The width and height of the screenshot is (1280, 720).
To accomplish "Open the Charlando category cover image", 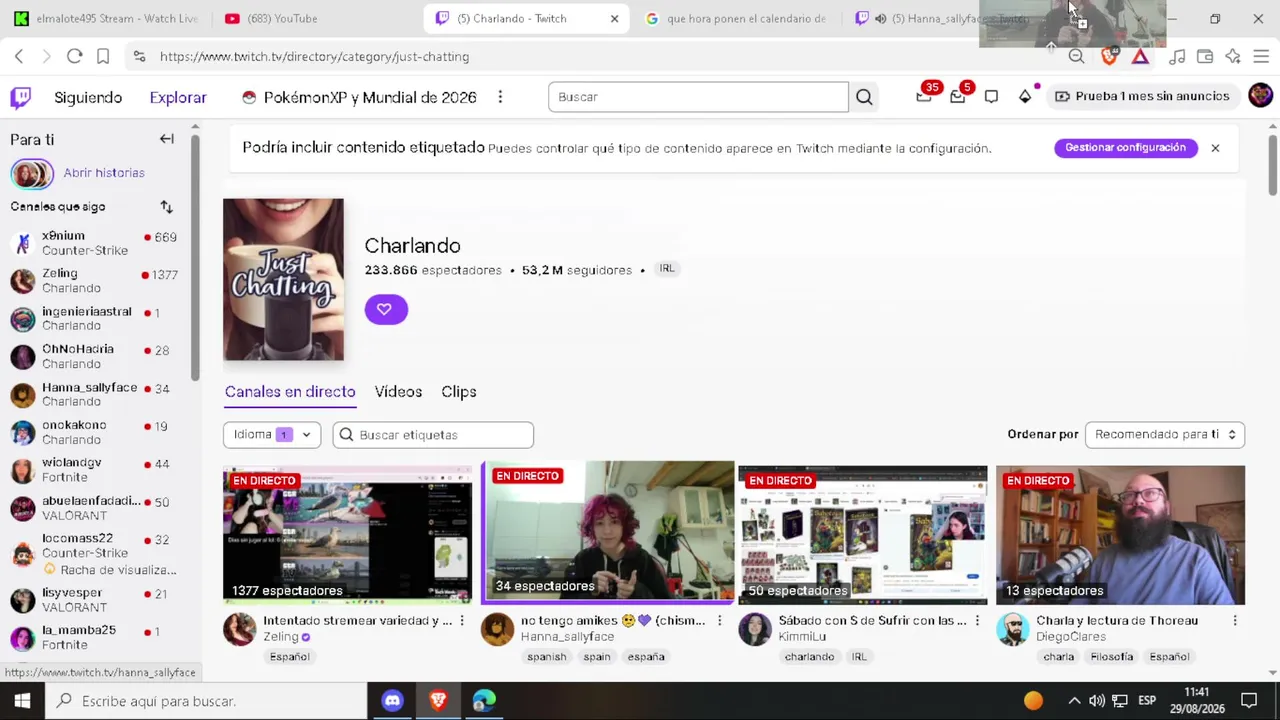I will 283,279.
